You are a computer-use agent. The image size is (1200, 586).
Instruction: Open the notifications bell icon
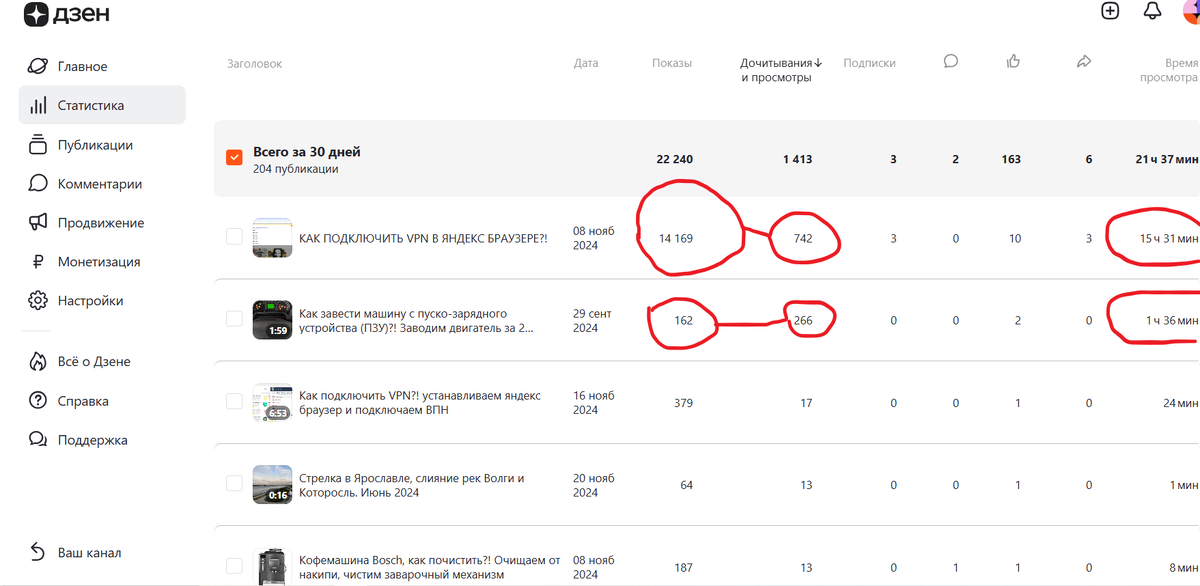point(1152,11)
